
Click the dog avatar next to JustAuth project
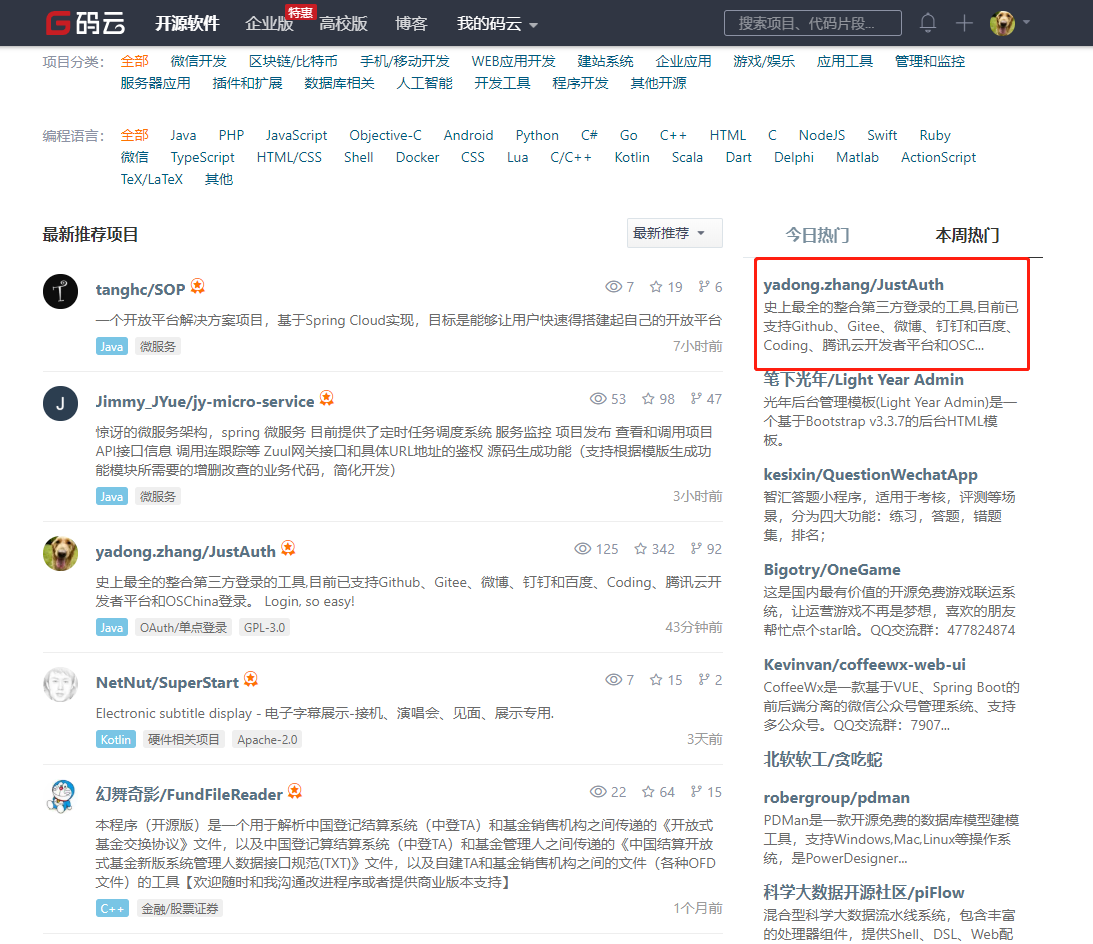(61, 554)
